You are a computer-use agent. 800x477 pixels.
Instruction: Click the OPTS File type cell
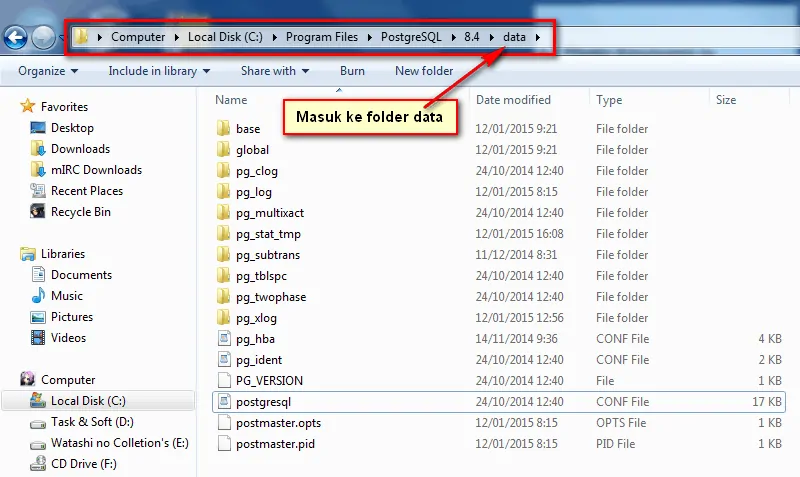(621, 422)
